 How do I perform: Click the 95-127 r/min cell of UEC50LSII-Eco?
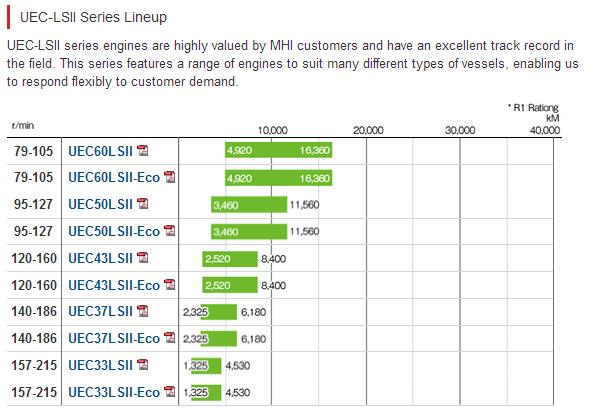34,231
